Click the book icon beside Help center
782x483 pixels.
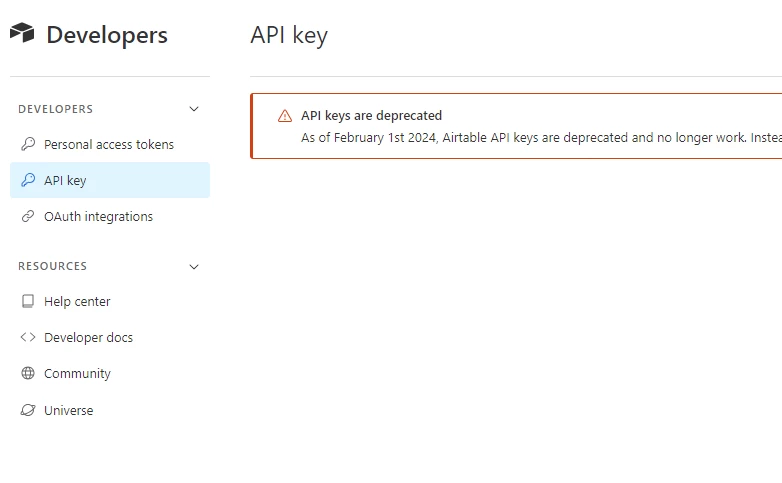[x=28, y=301]
